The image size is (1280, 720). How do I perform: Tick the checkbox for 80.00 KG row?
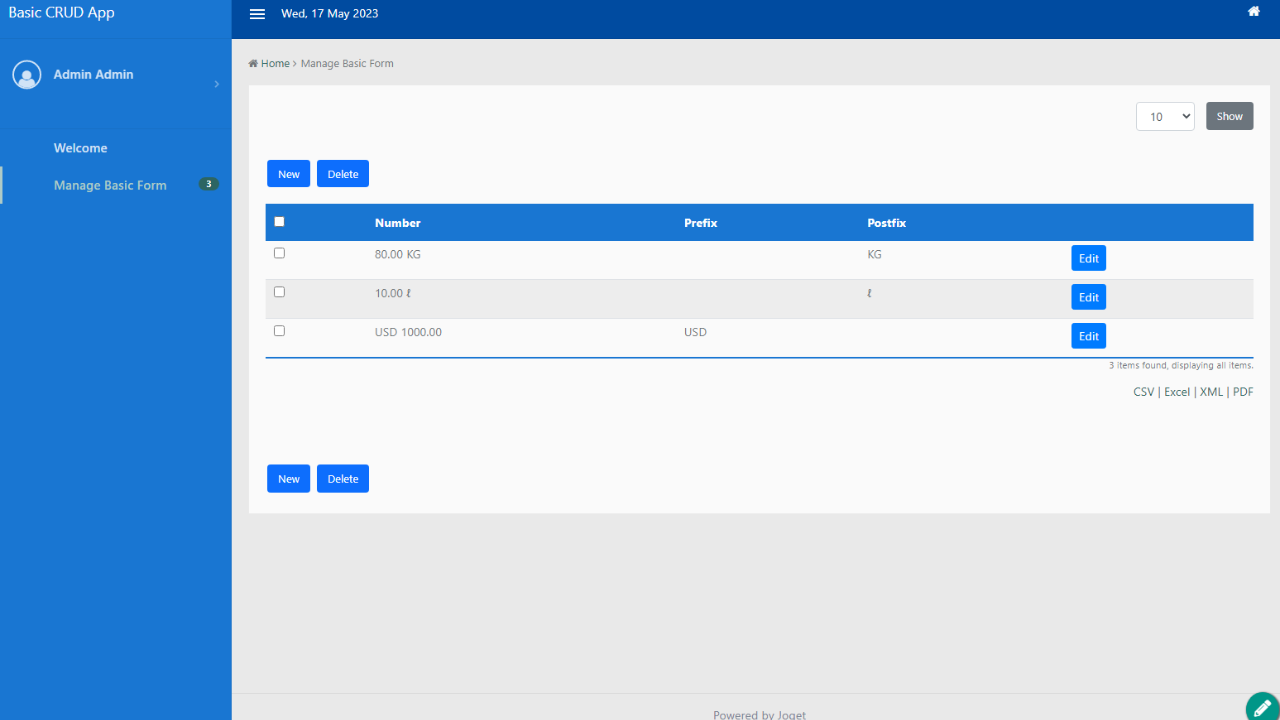[x=279, y=253]
